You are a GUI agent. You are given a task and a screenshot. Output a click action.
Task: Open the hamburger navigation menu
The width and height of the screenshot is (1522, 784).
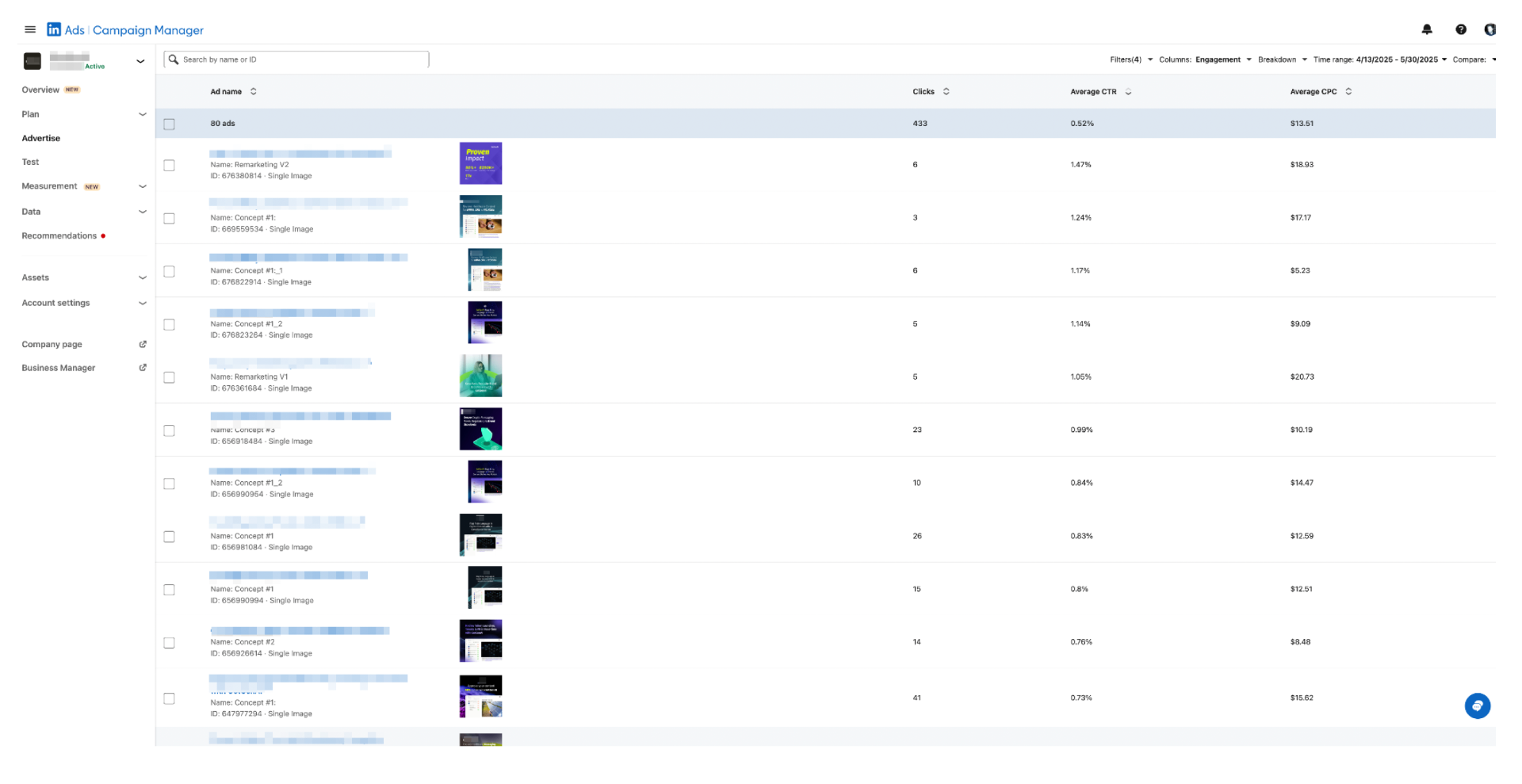click(30, 29)
